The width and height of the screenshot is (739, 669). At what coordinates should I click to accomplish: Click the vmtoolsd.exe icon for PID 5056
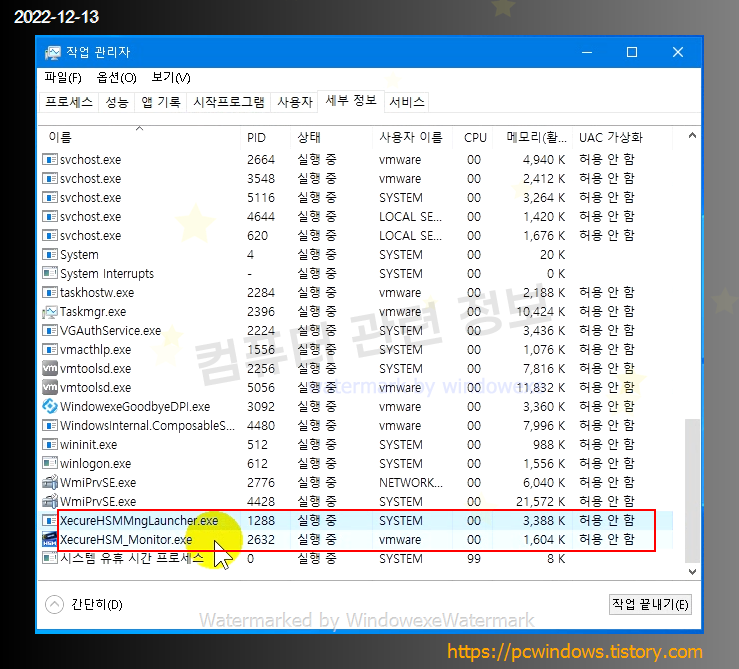49,388
